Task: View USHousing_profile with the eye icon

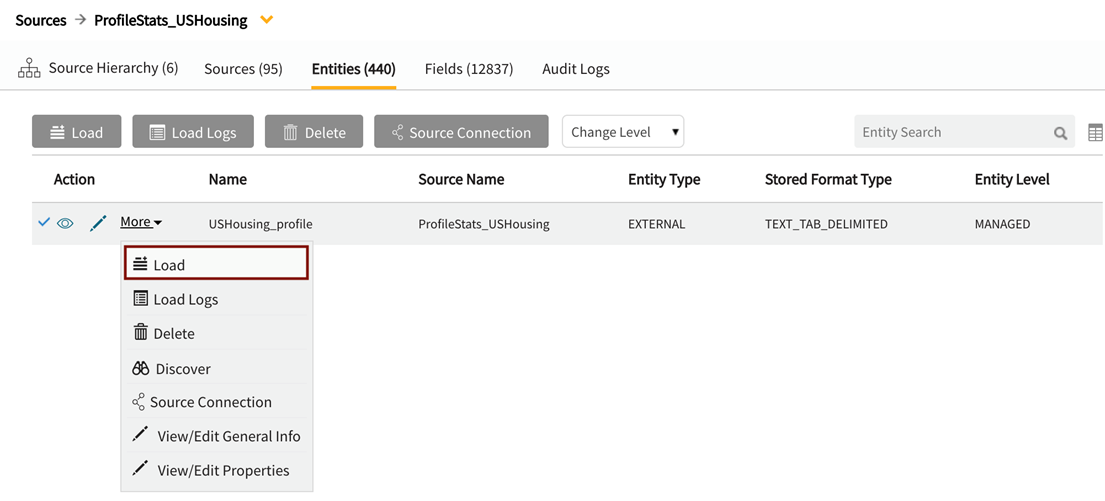Action: pyautogui.click(x=66, y=223)
